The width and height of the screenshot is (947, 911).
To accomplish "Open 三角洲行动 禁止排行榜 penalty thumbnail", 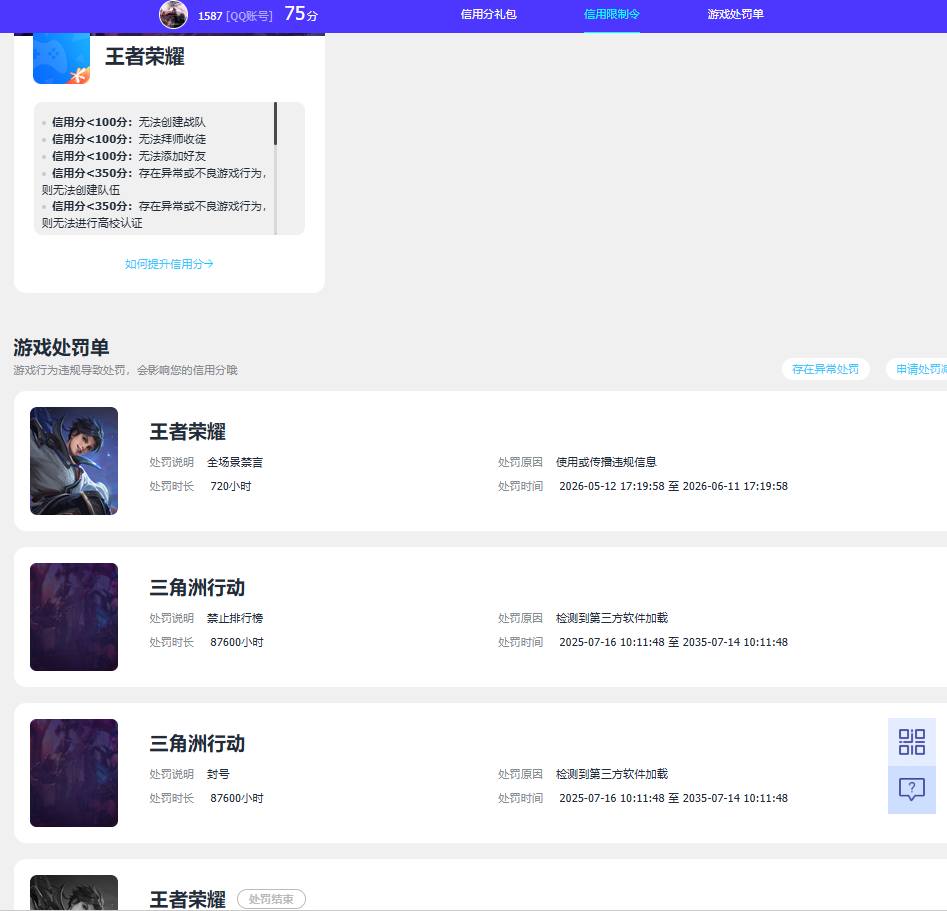I will tap(74, 617).
